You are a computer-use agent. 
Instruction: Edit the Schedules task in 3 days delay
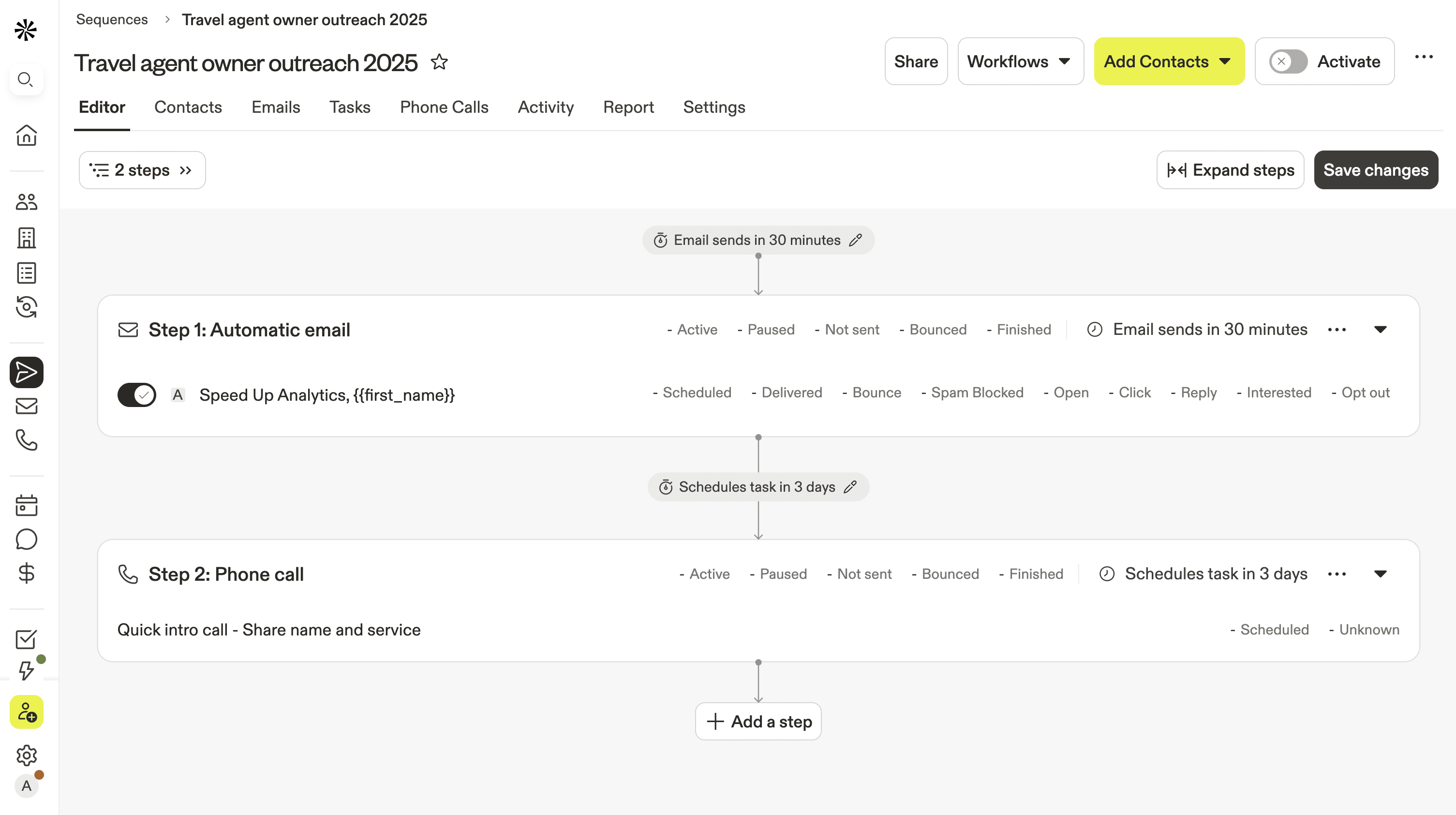[x=851, y=486]
